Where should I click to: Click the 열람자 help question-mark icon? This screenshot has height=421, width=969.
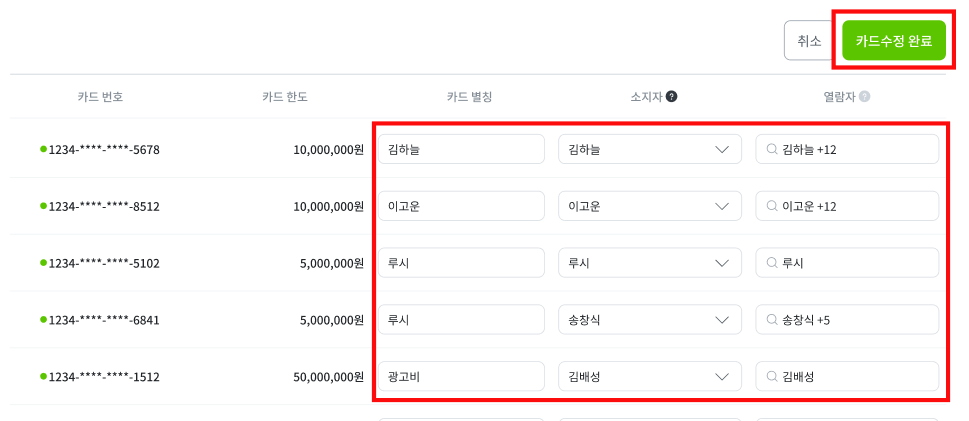864,97
